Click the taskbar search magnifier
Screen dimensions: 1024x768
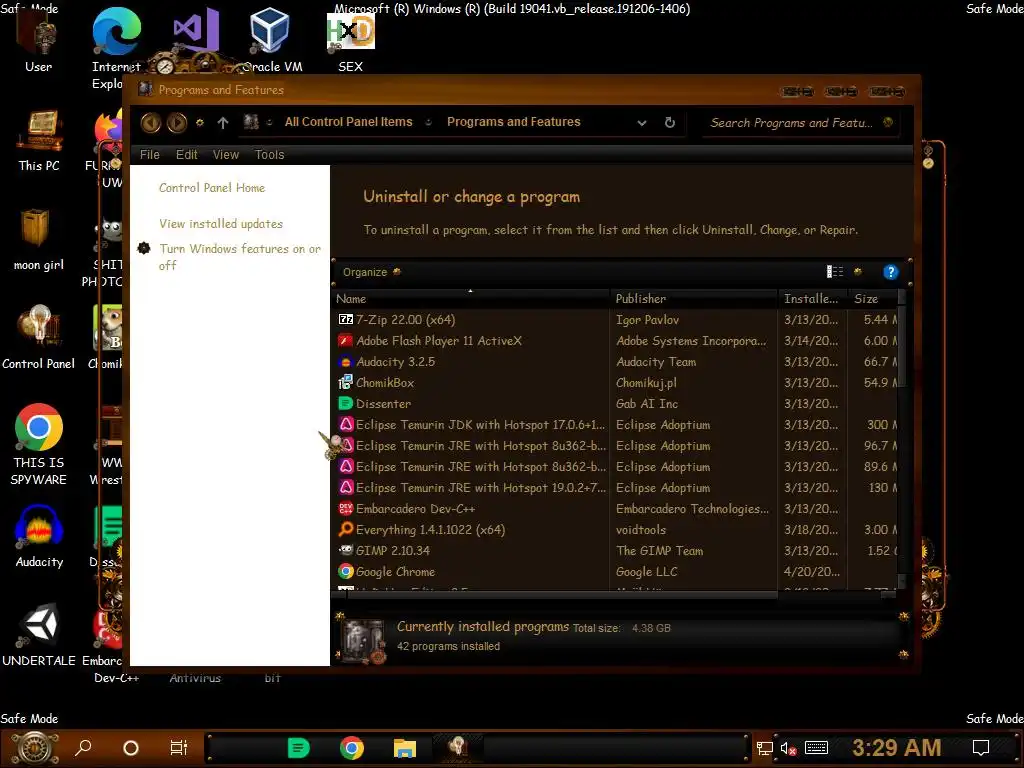click(x=84, y=747)
